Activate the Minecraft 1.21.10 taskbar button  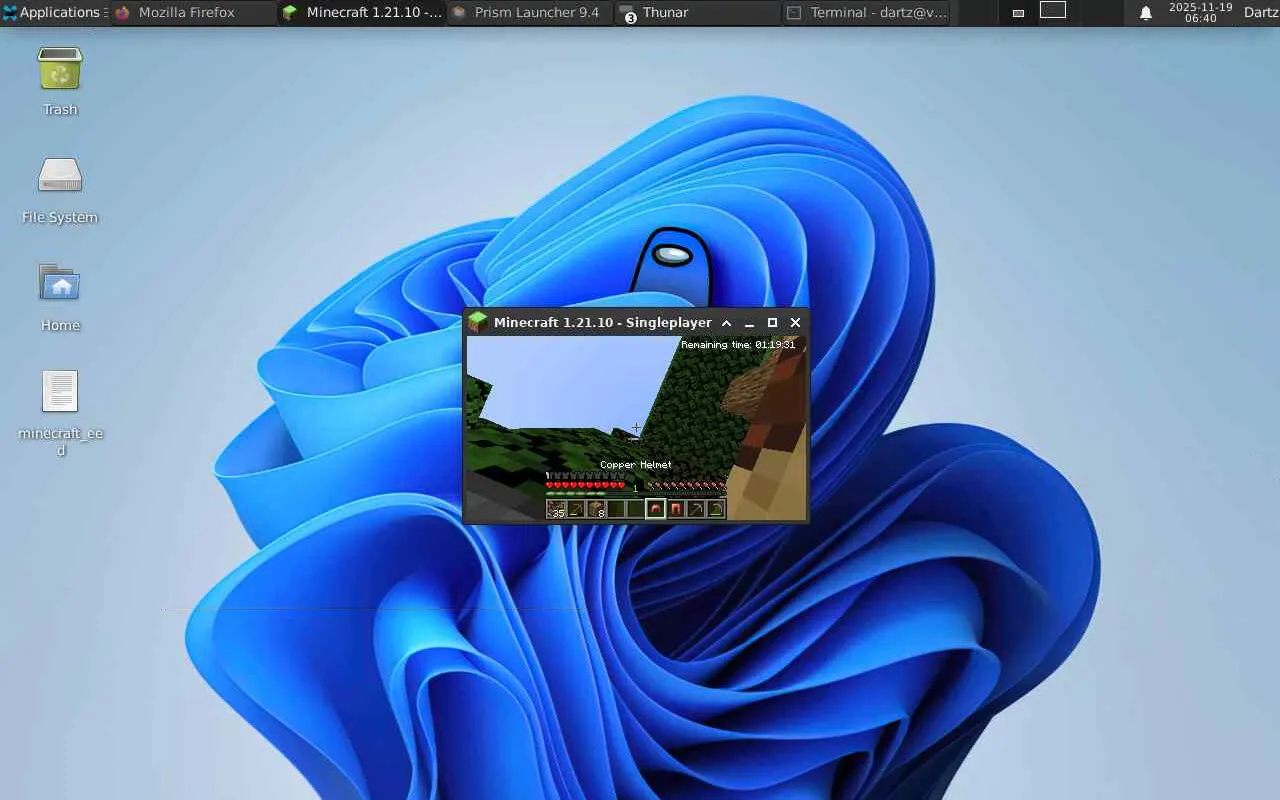pyautogui.click(x=361, y=13)
